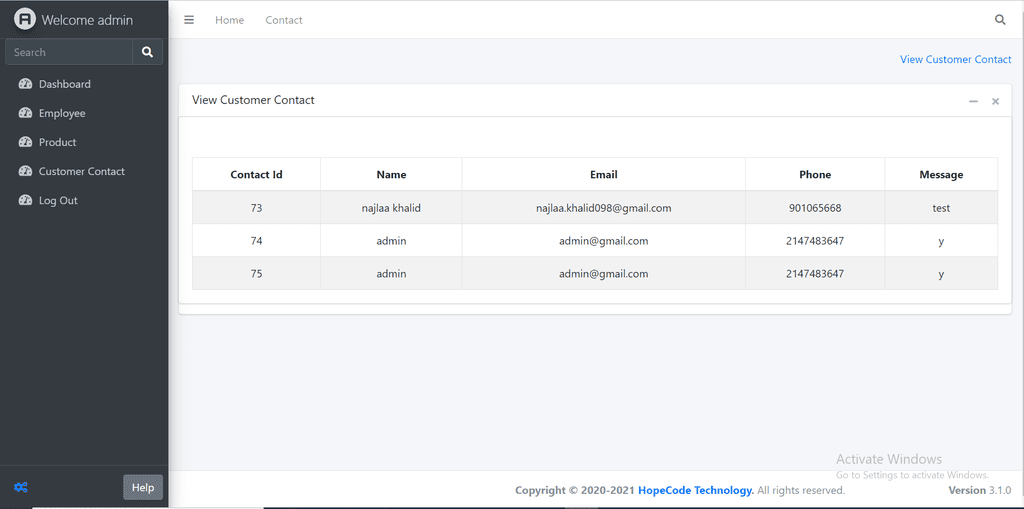Open the Home nav item
The height and width of the screenshot is (509, 1024).
[x=230, y=20]
